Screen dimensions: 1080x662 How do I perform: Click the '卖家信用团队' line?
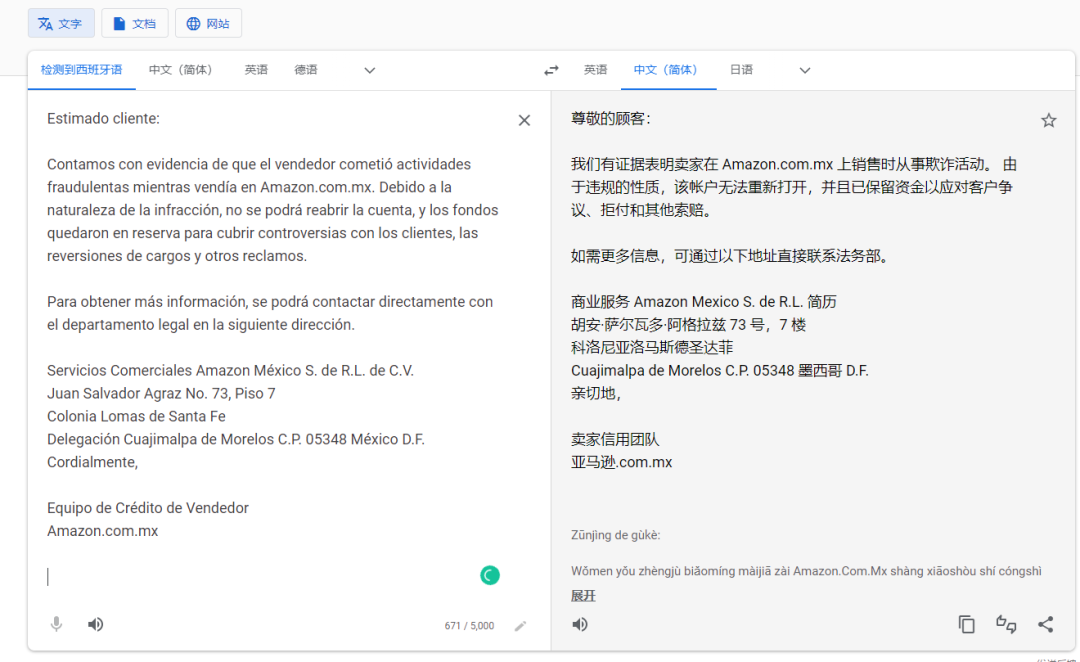tap(615, 439)
